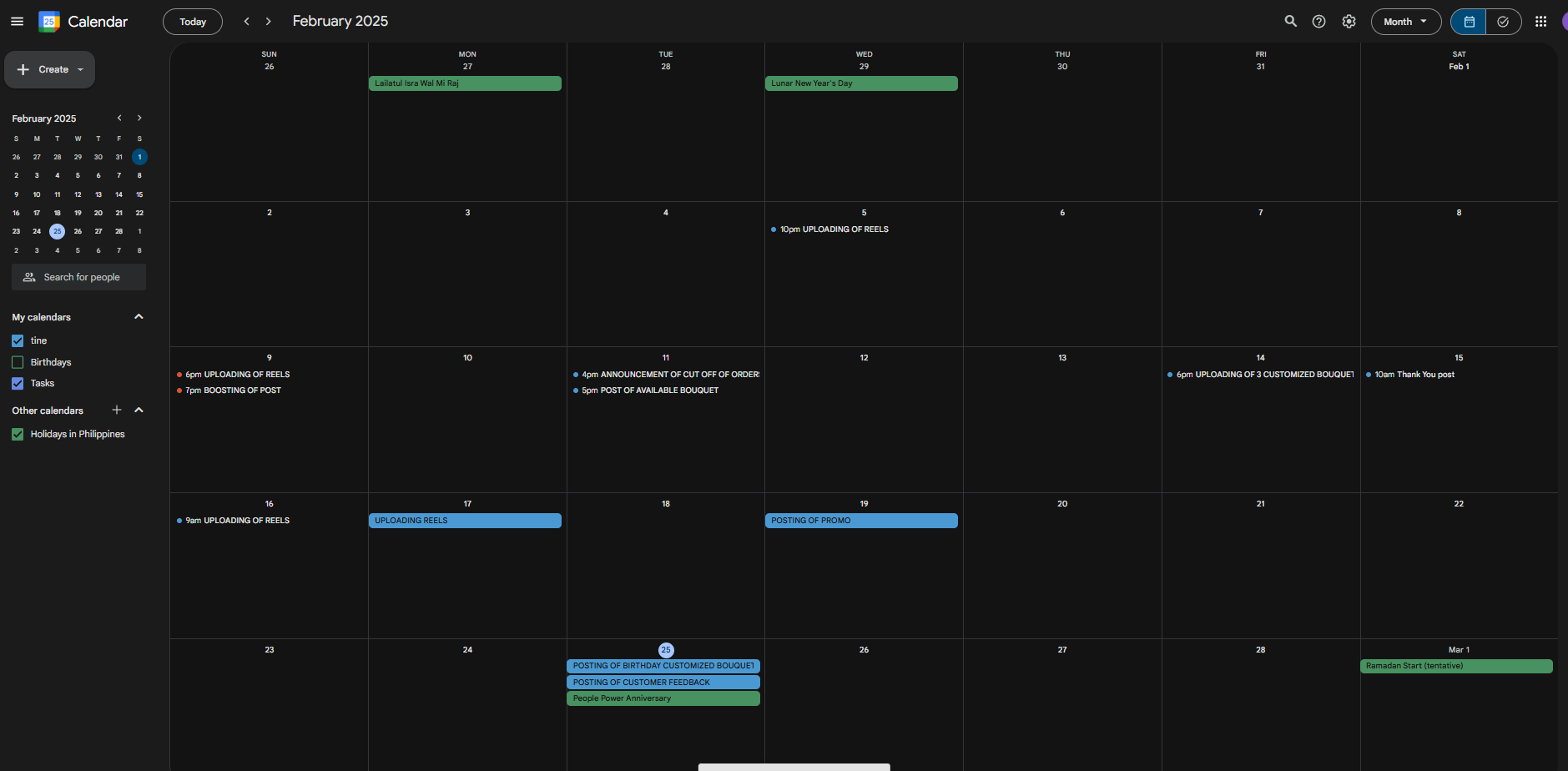The width and height of the screenshot is (1568, 771).
Task: Collapse the My calendars section
Action: [139, 317]
